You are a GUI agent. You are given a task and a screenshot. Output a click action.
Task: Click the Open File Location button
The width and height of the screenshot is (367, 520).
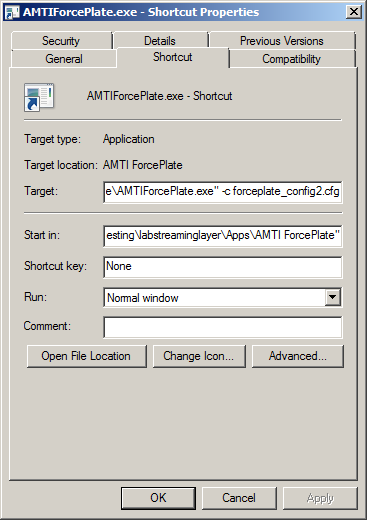(x=86, y=356)
